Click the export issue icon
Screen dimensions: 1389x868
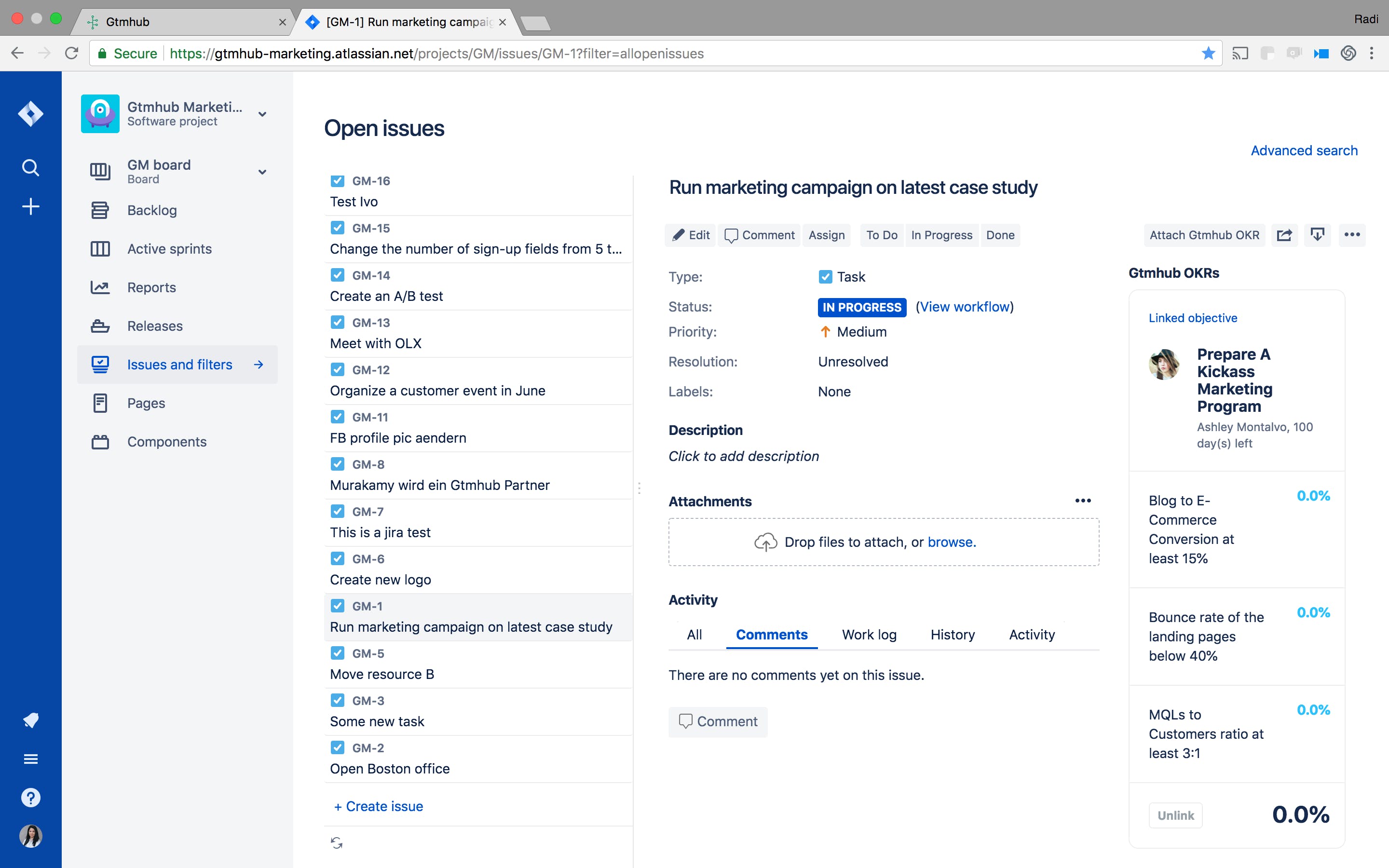[1317, 235]
